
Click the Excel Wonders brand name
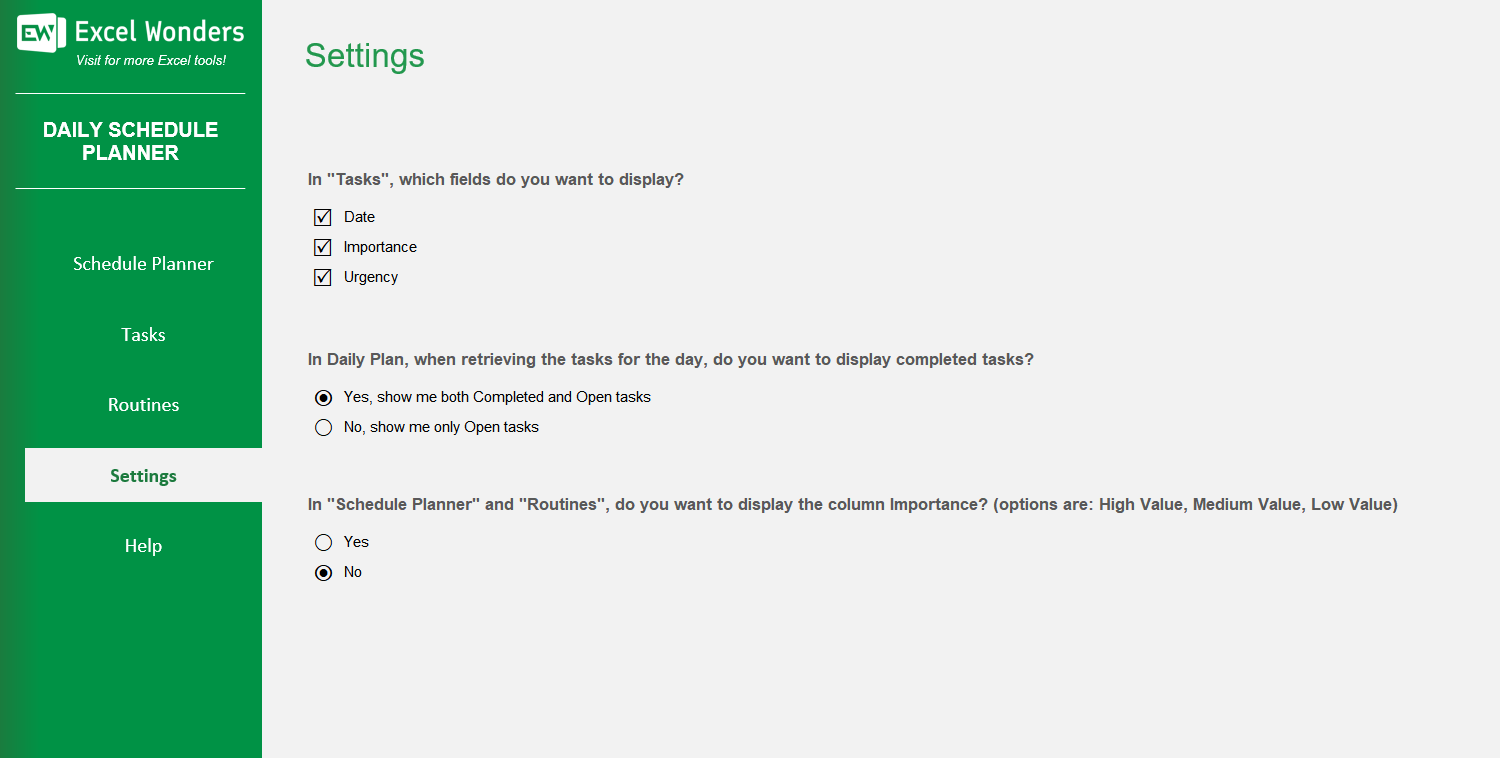coord(159,32)
